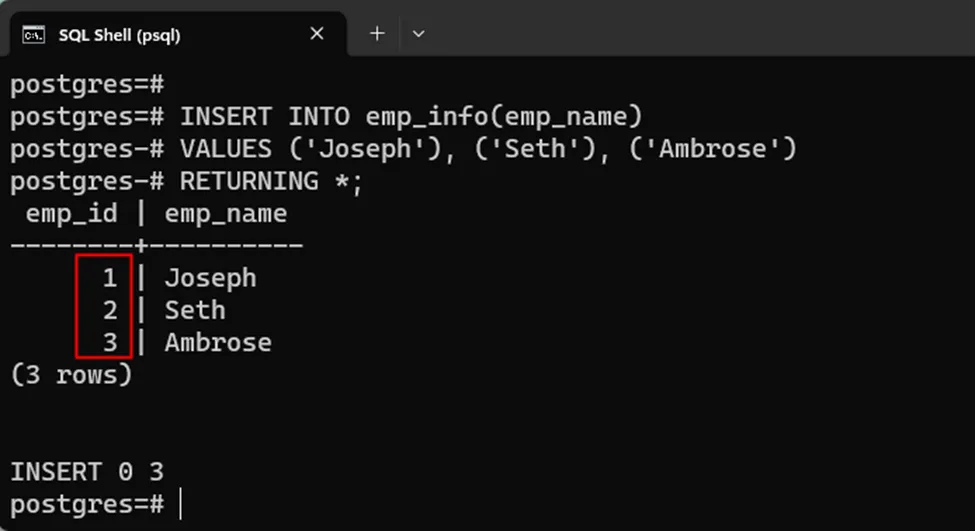
Task: Close the SQL Shell (psql) tab
Action: pyautogui.click(x=317, y=34)
